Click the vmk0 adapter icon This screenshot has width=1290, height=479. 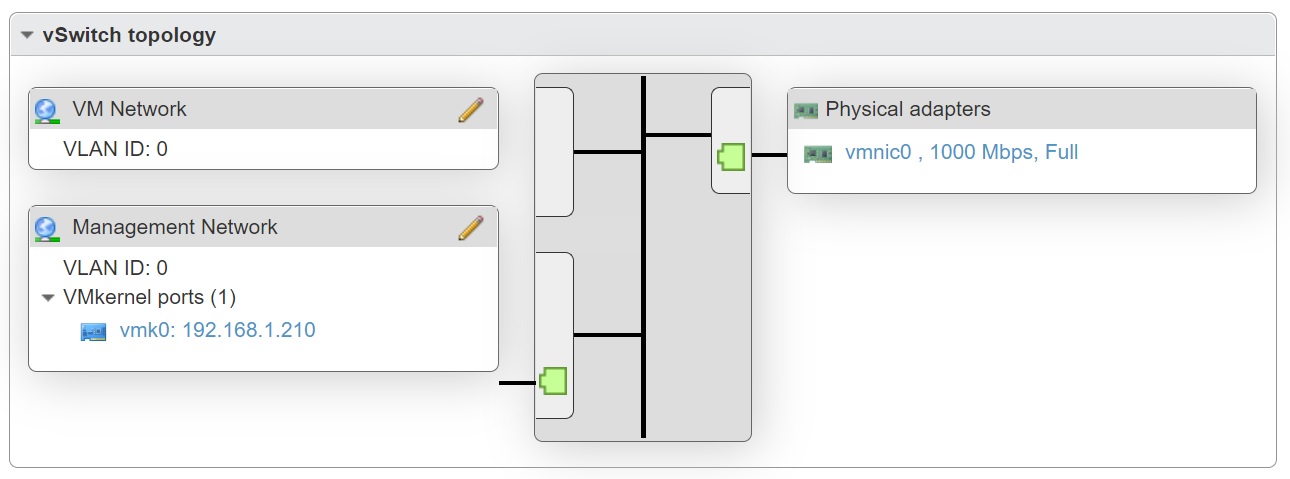(x=93, y=331)
